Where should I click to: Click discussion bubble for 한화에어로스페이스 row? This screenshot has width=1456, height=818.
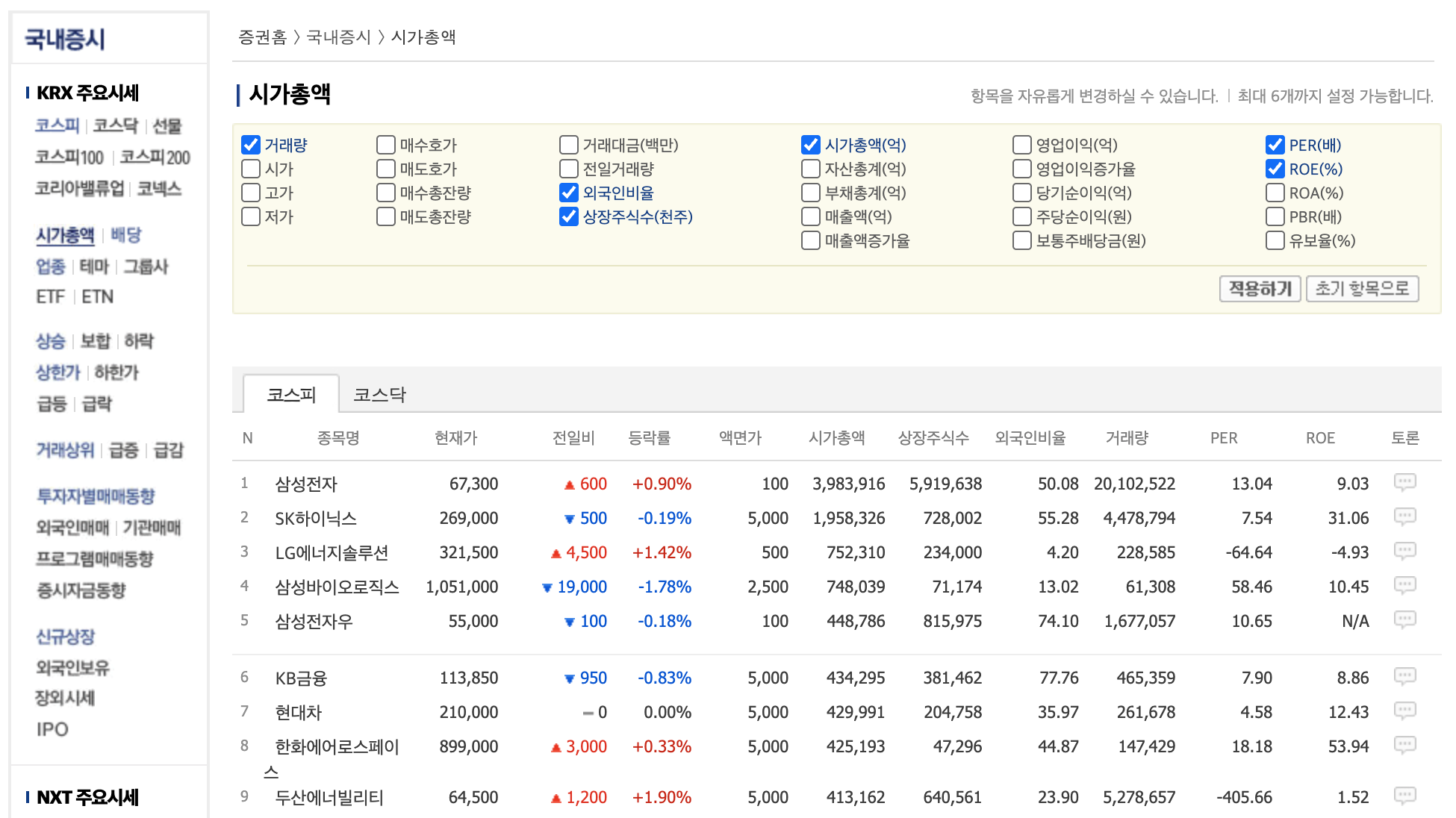(x=1404, y=745)
